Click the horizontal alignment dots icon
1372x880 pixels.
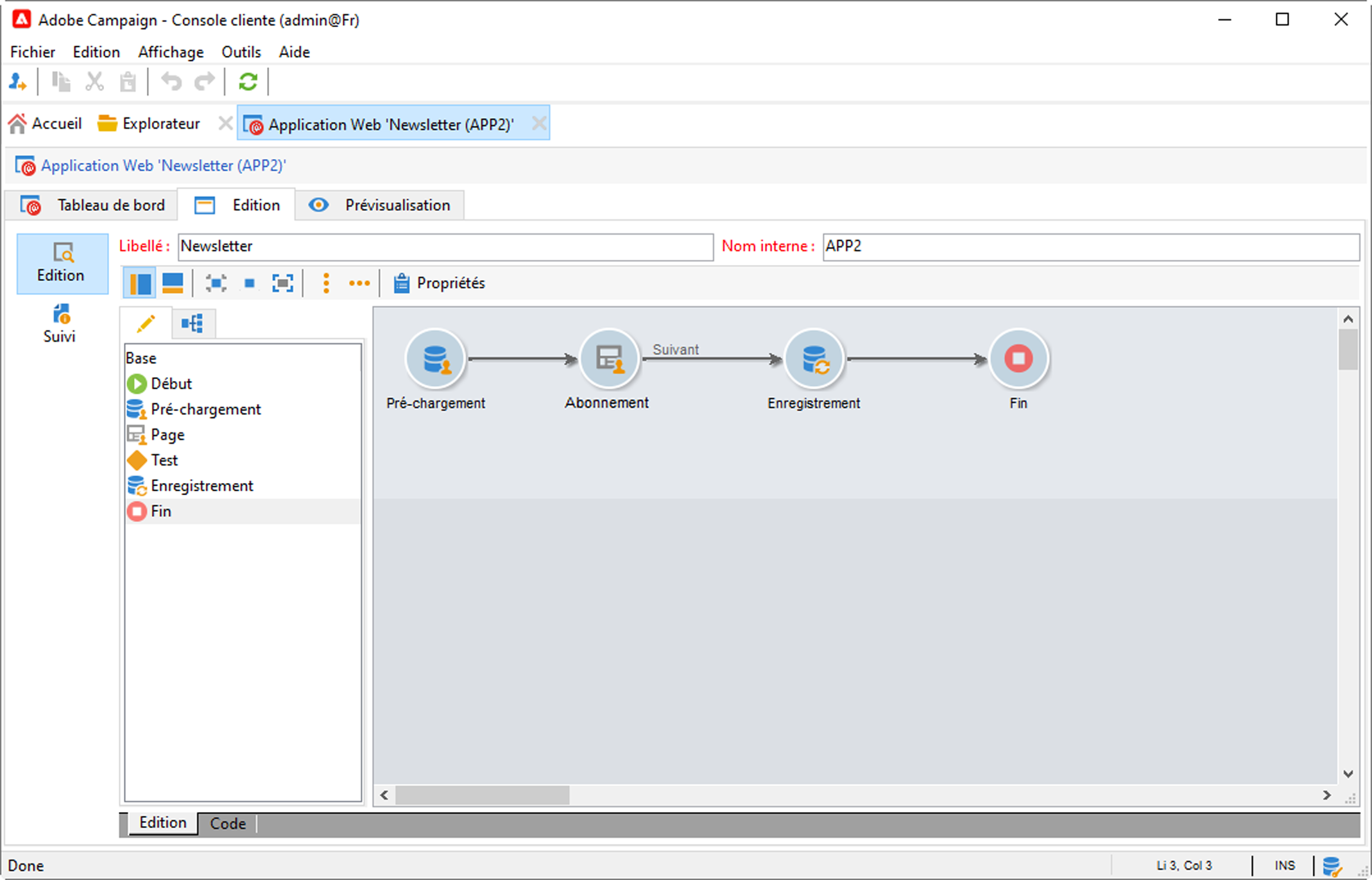[x=359, y=283]
